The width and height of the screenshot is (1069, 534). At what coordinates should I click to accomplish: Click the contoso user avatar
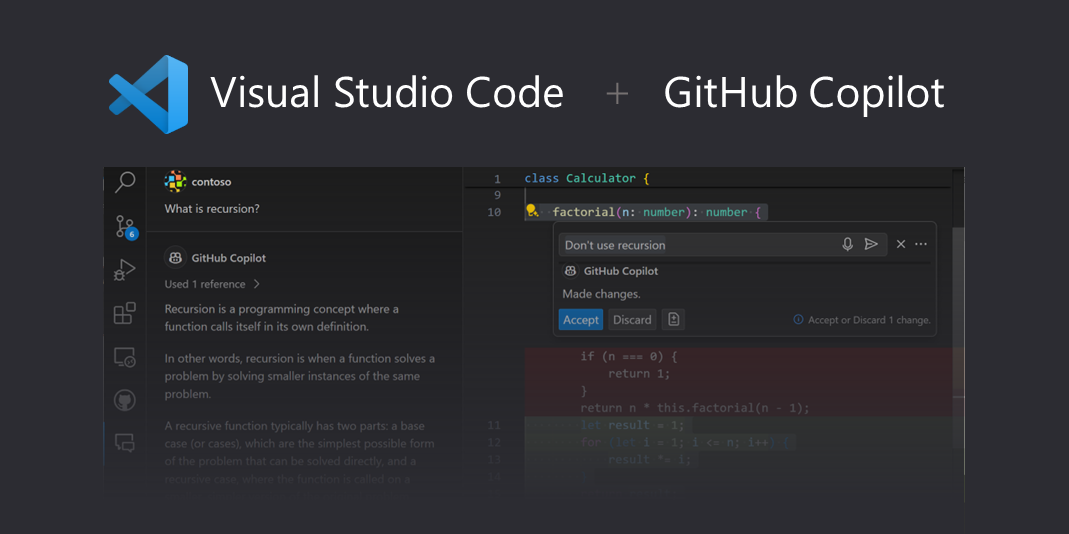[175, 182]
